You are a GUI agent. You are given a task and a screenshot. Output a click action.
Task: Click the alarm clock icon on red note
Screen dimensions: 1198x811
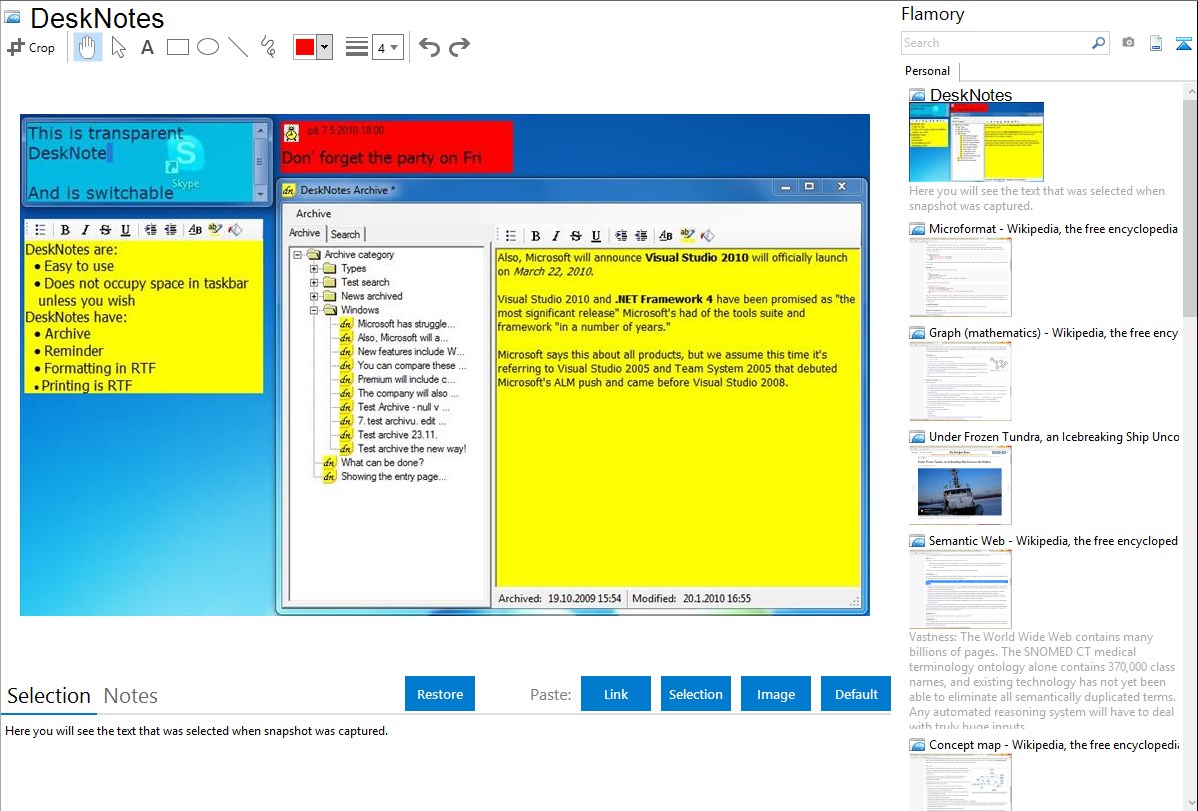291,133
